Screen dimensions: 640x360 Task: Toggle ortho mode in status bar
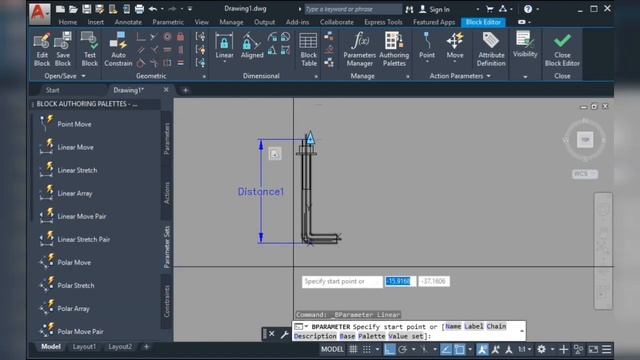(389, 349)
